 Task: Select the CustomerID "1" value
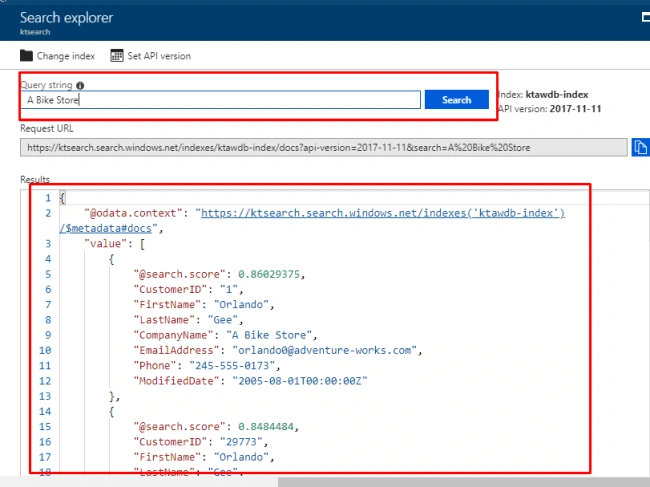pos(229,289)
